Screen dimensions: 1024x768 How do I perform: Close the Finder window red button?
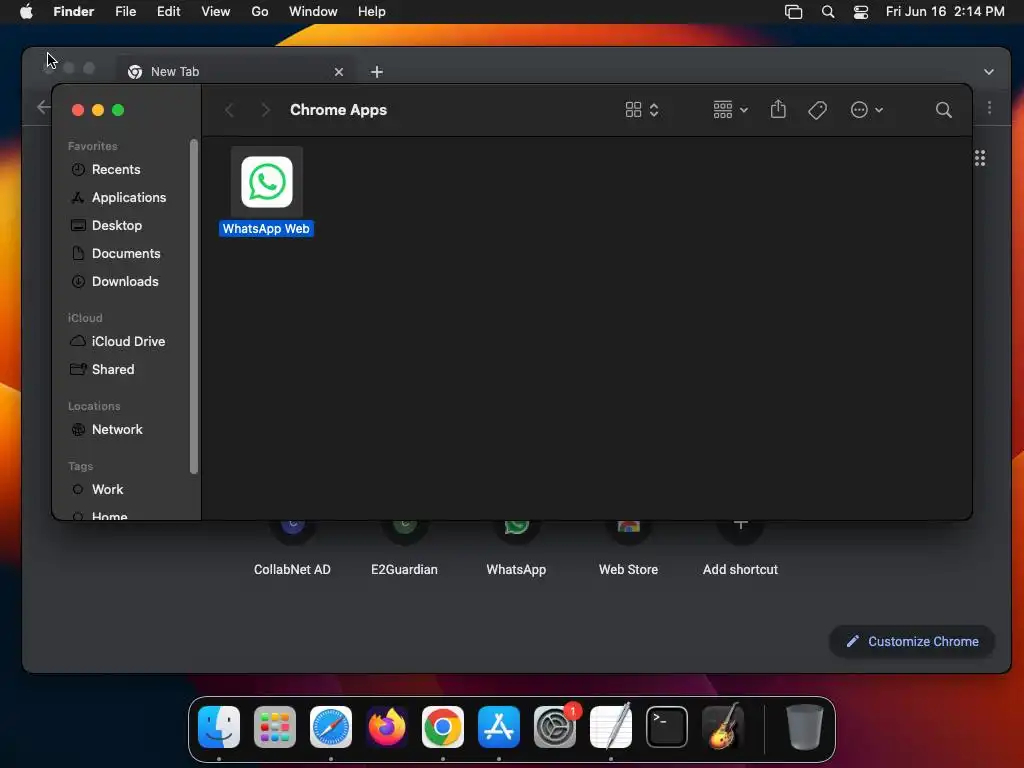pyautogui.click(x=78, y=110)
